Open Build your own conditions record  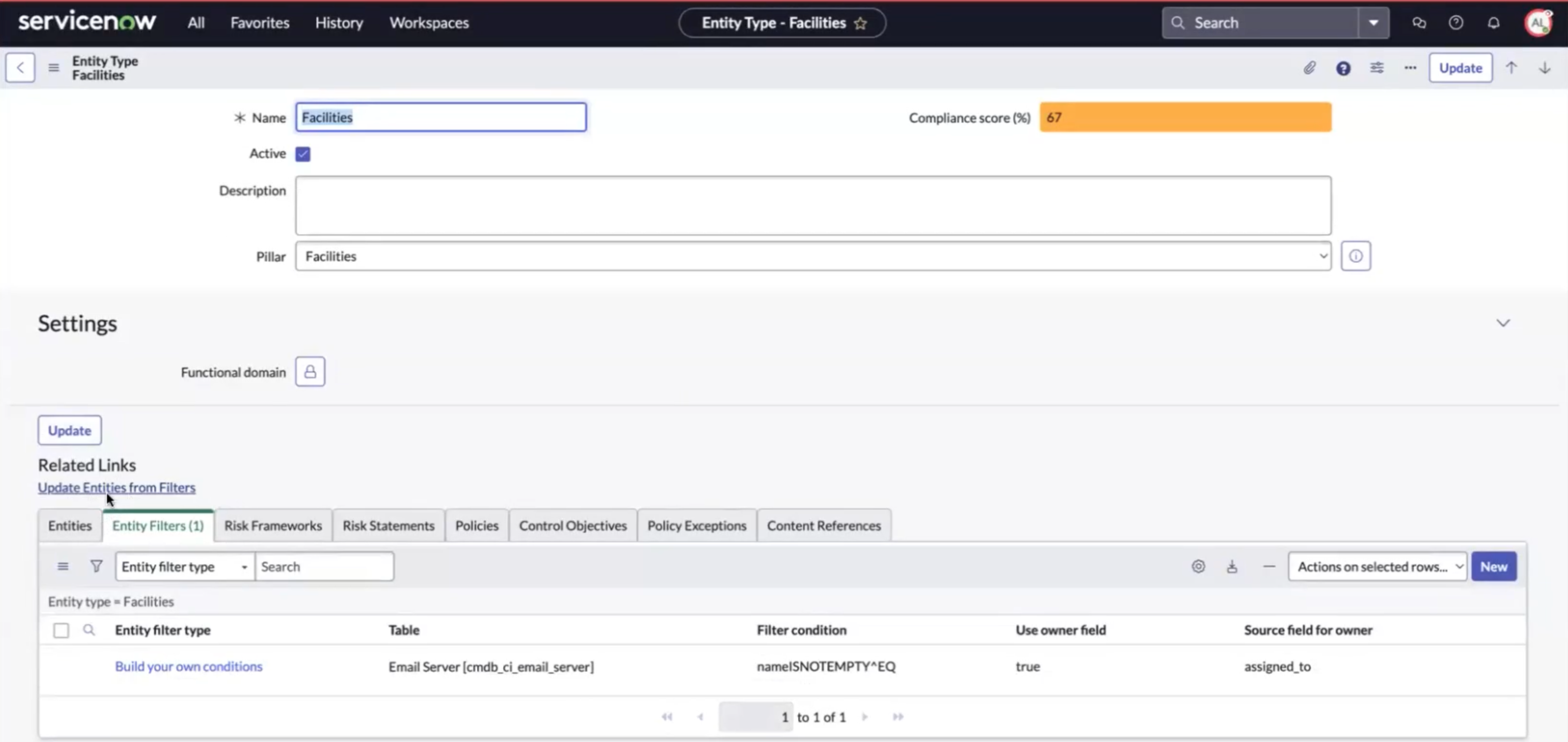[189, 666]
